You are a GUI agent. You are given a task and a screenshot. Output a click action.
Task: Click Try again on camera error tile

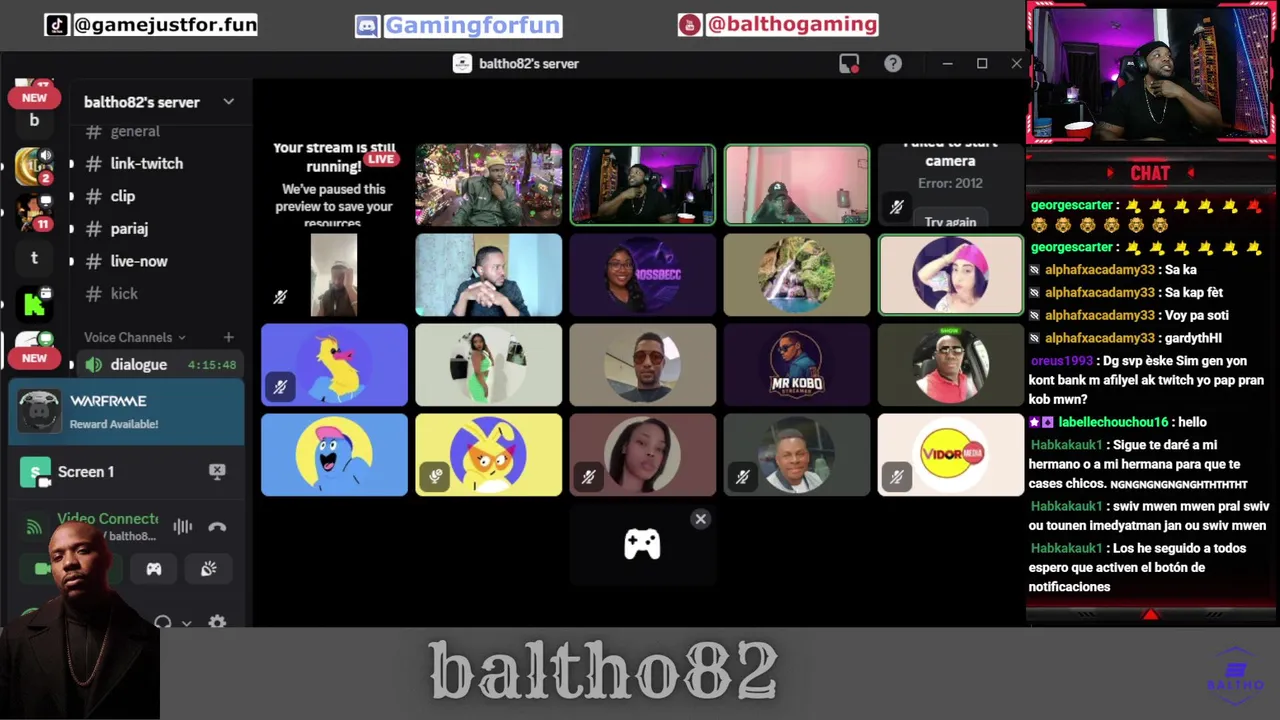950,222
